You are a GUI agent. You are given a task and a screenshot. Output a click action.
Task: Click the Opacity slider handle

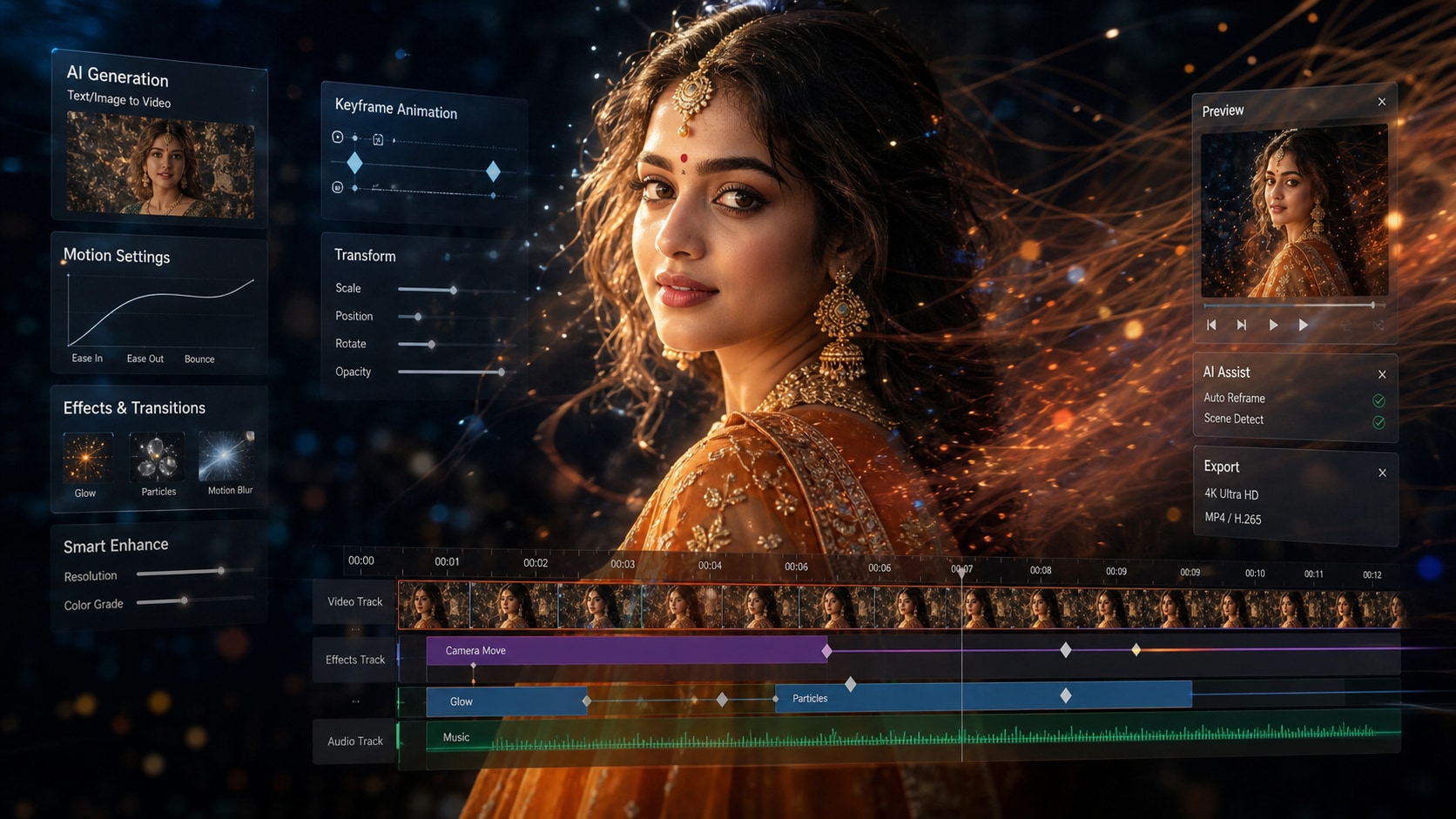click(502, 372)
